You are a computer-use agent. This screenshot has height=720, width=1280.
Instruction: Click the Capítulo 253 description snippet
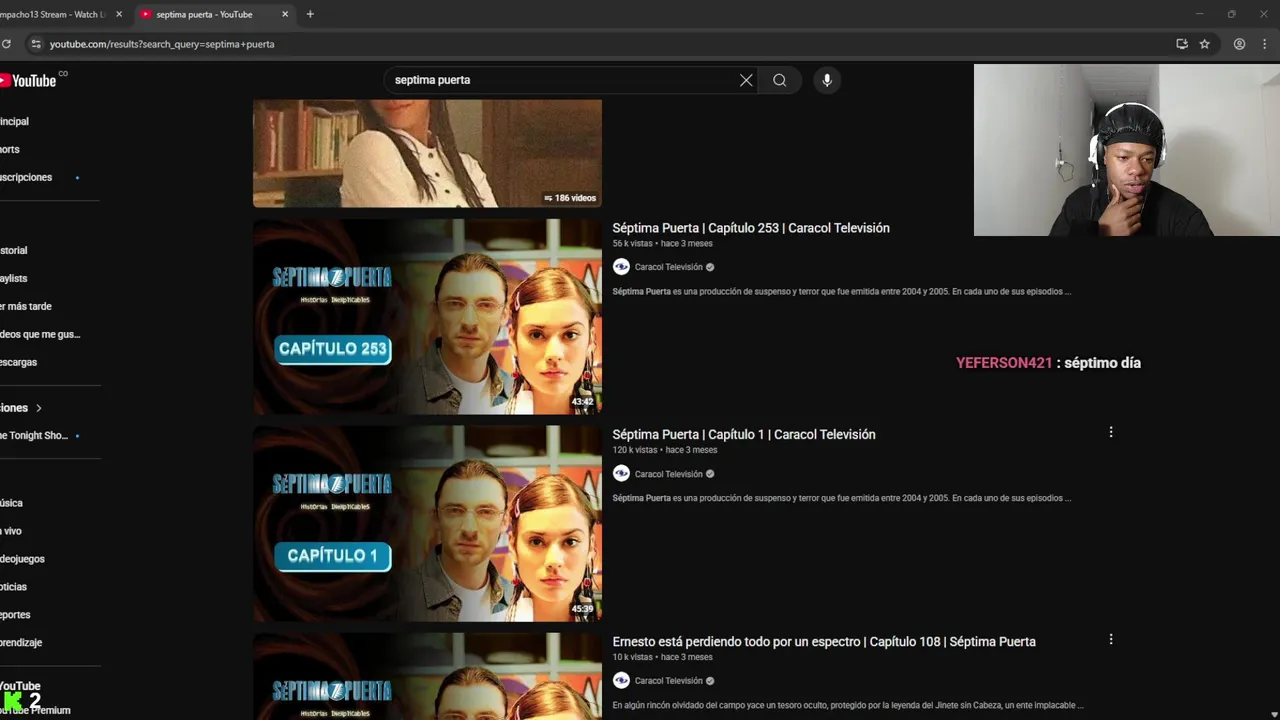click(x=842, y=292)
